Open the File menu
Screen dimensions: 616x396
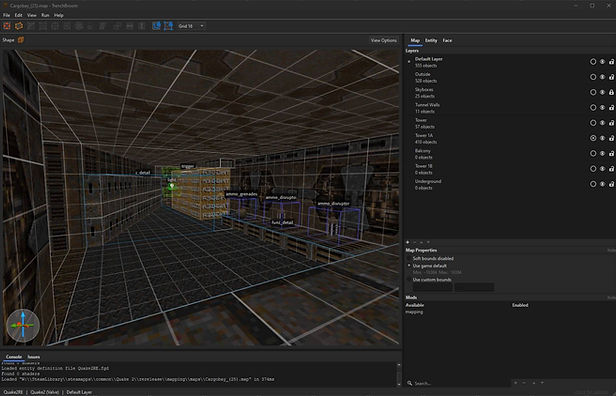coord(6,15)
